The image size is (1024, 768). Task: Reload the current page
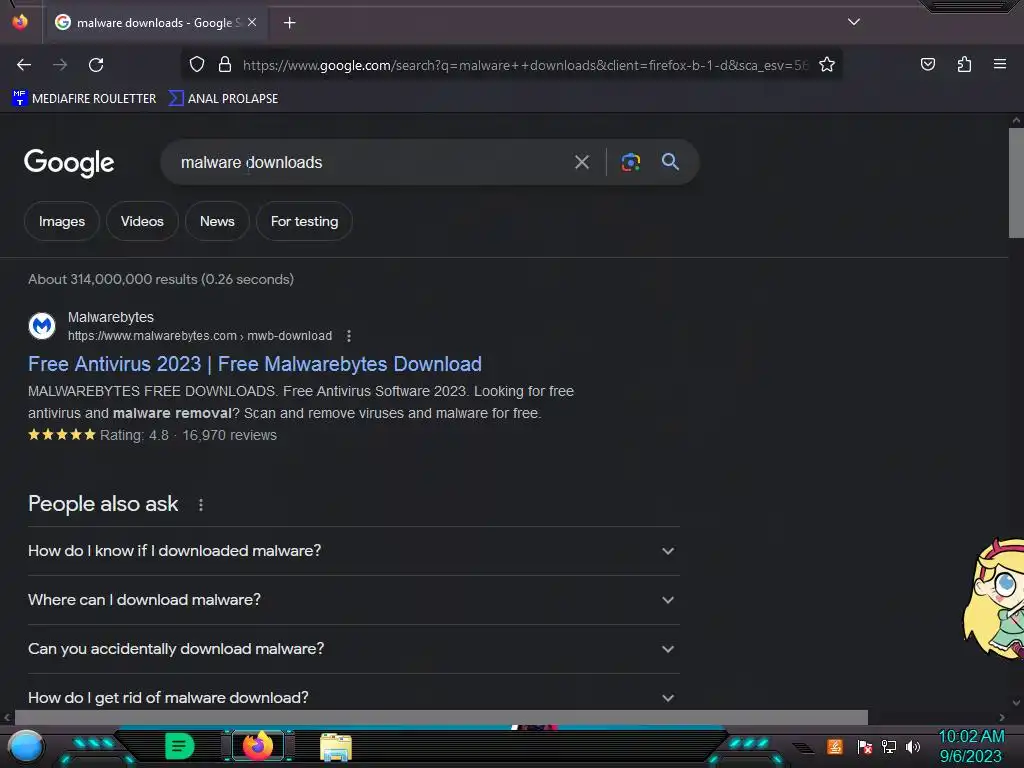coord(96,65)
